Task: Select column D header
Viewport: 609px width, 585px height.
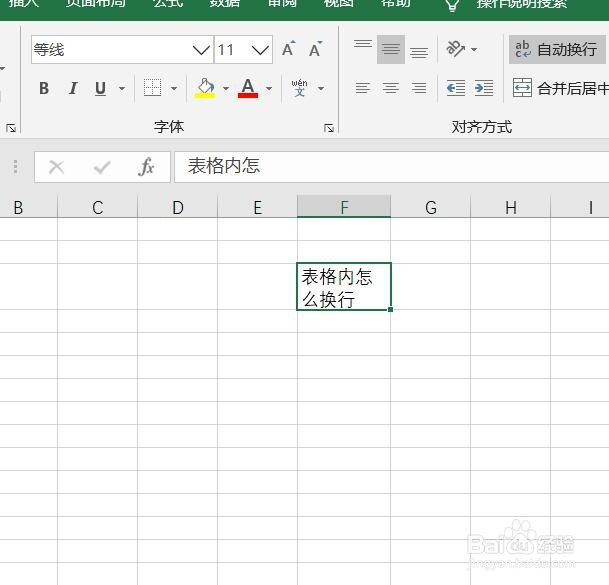Action: tap(177, 207)
